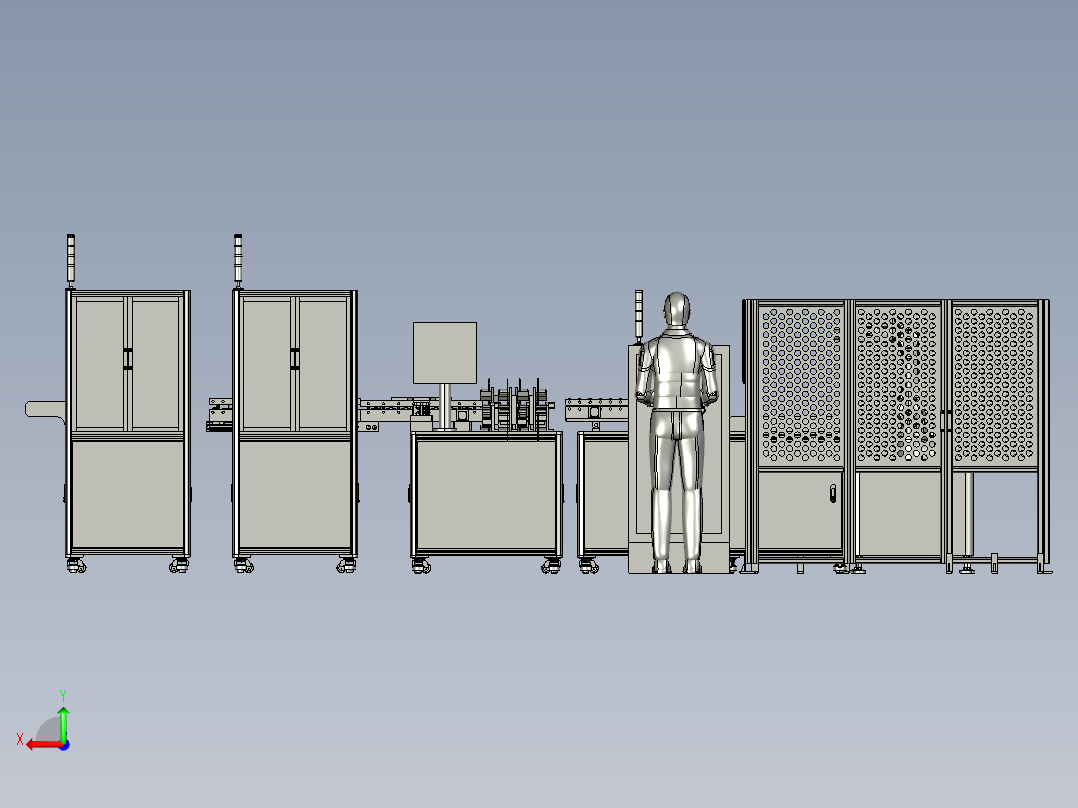Select the lower front panel of the leftmost cabinet
The height and width of the screenshot is (808, 1078).
click(x=128, y=494)
